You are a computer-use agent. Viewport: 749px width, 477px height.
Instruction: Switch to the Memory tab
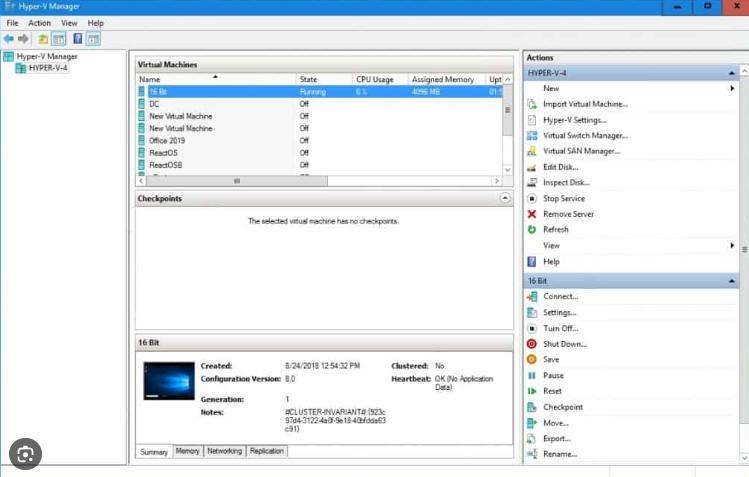point(187,451)
